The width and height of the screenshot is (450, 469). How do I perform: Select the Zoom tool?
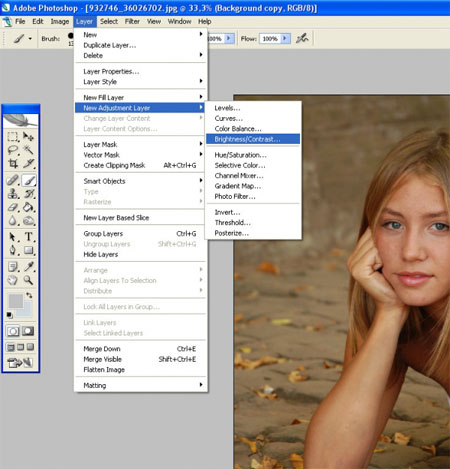pyautogui.click(x=29, y=280)
